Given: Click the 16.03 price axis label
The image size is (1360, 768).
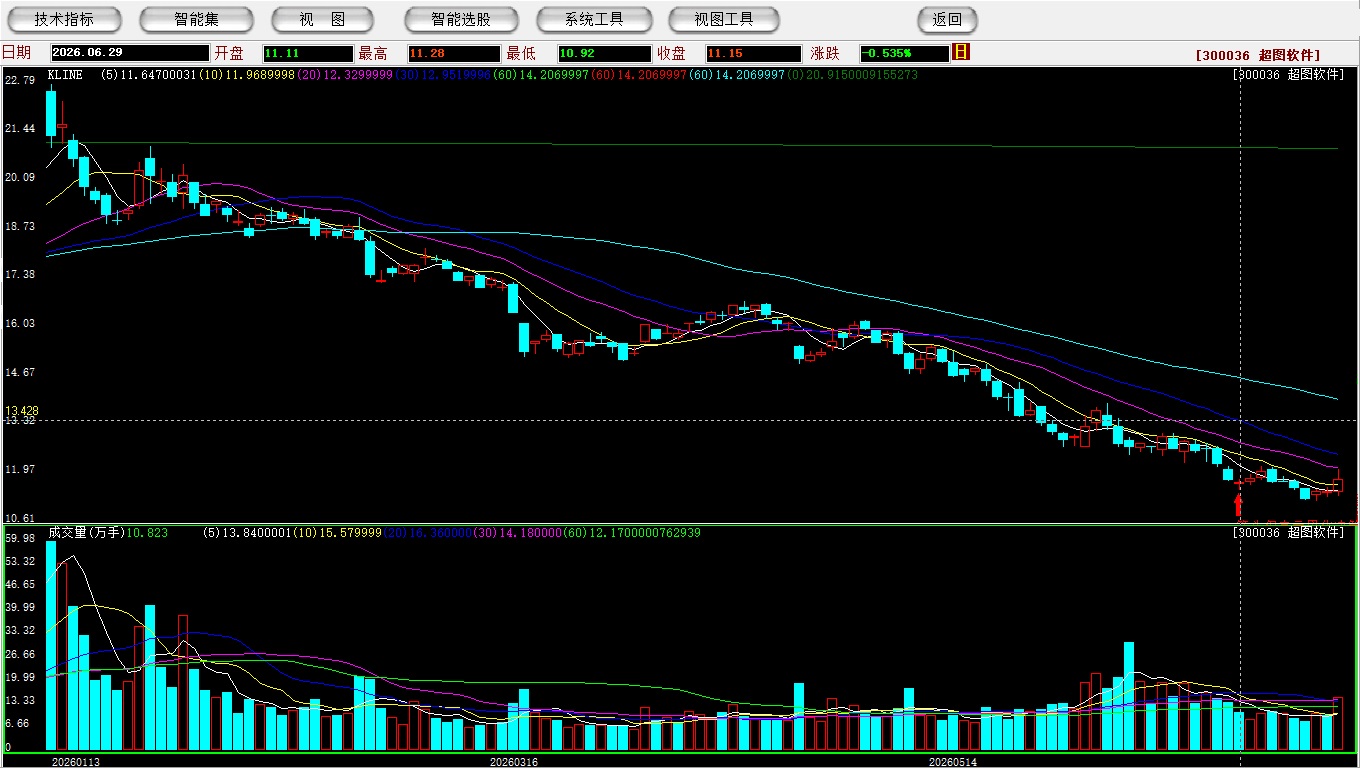Looking at the screenshot, I should click(x=20, y=323).
